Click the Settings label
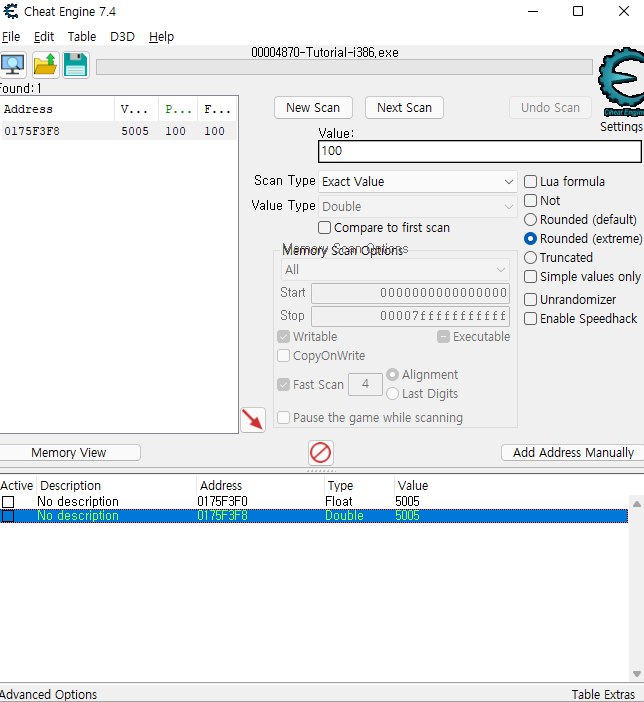 coord(621,127)
